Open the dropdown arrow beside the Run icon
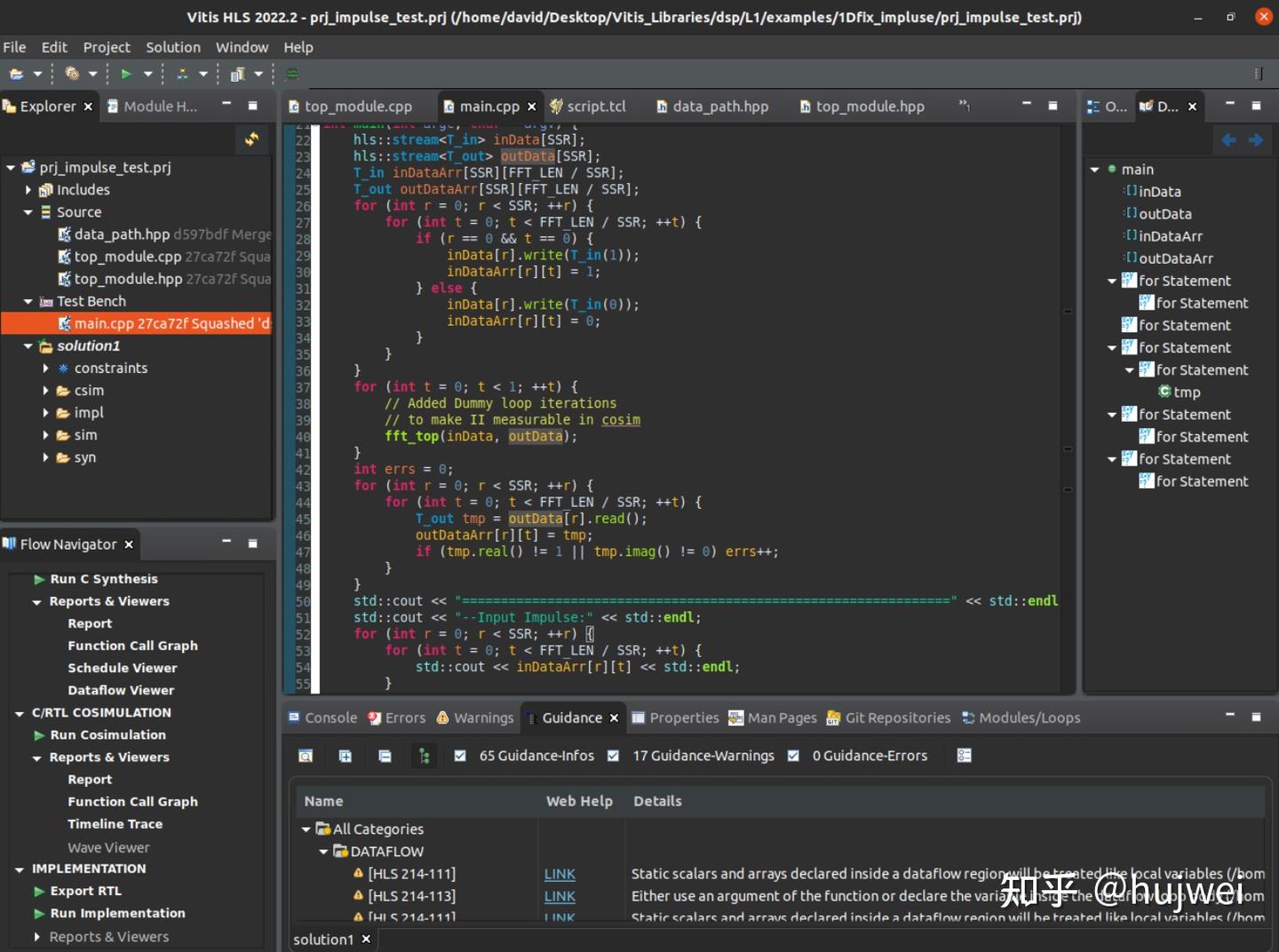Screen dimensions: 1279x952 pyautogui.click(x=147, y=75)
